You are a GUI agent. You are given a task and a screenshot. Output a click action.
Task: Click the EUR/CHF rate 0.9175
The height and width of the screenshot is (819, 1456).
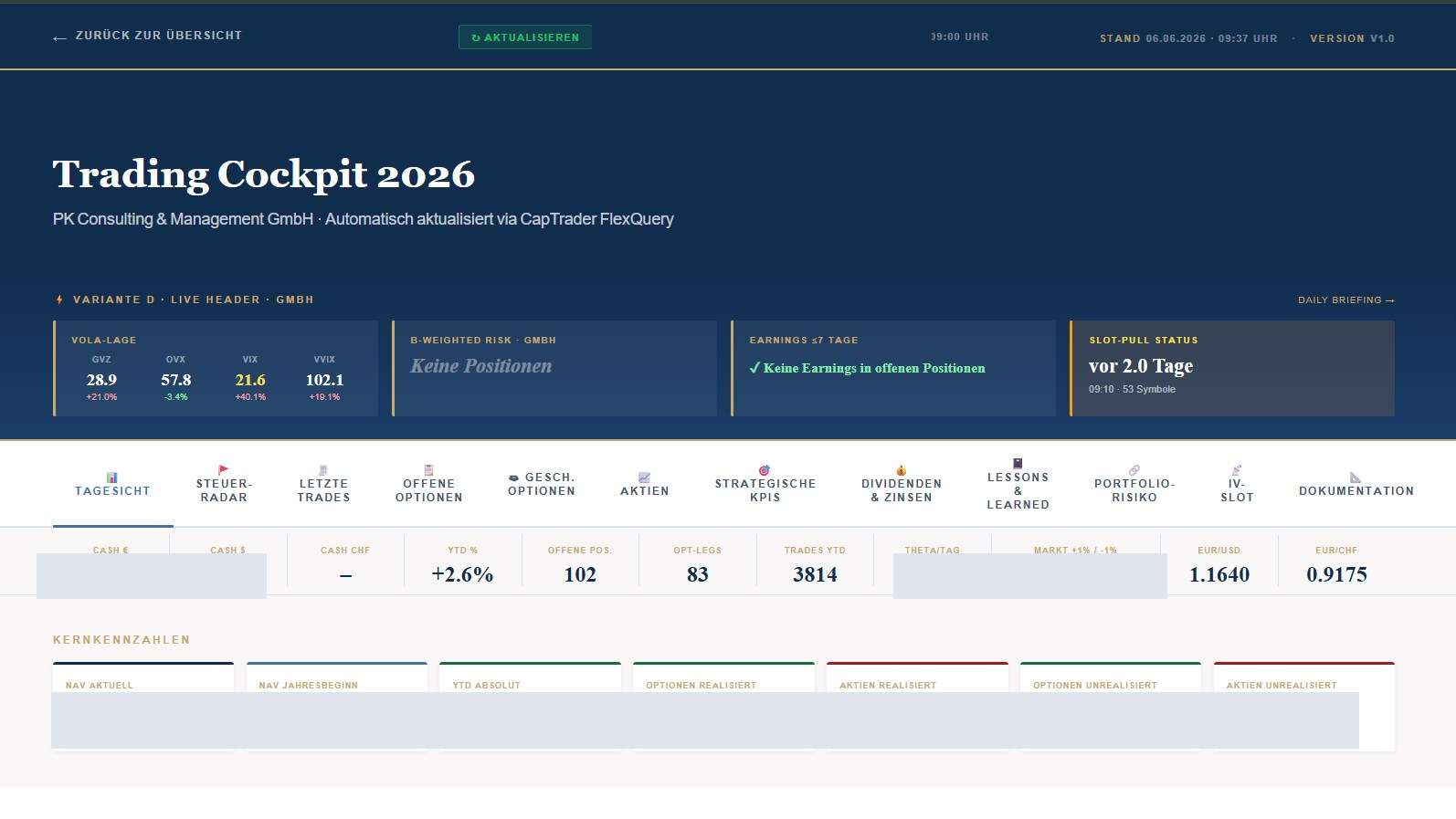tap(1336, 574)
